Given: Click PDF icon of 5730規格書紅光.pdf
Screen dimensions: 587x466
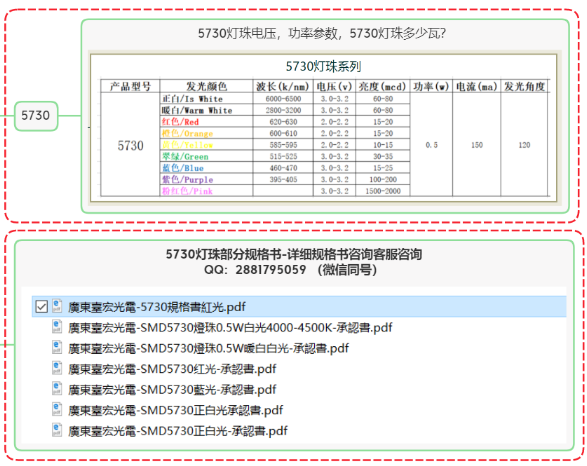Looking at the screenshot, I should 57,306.
